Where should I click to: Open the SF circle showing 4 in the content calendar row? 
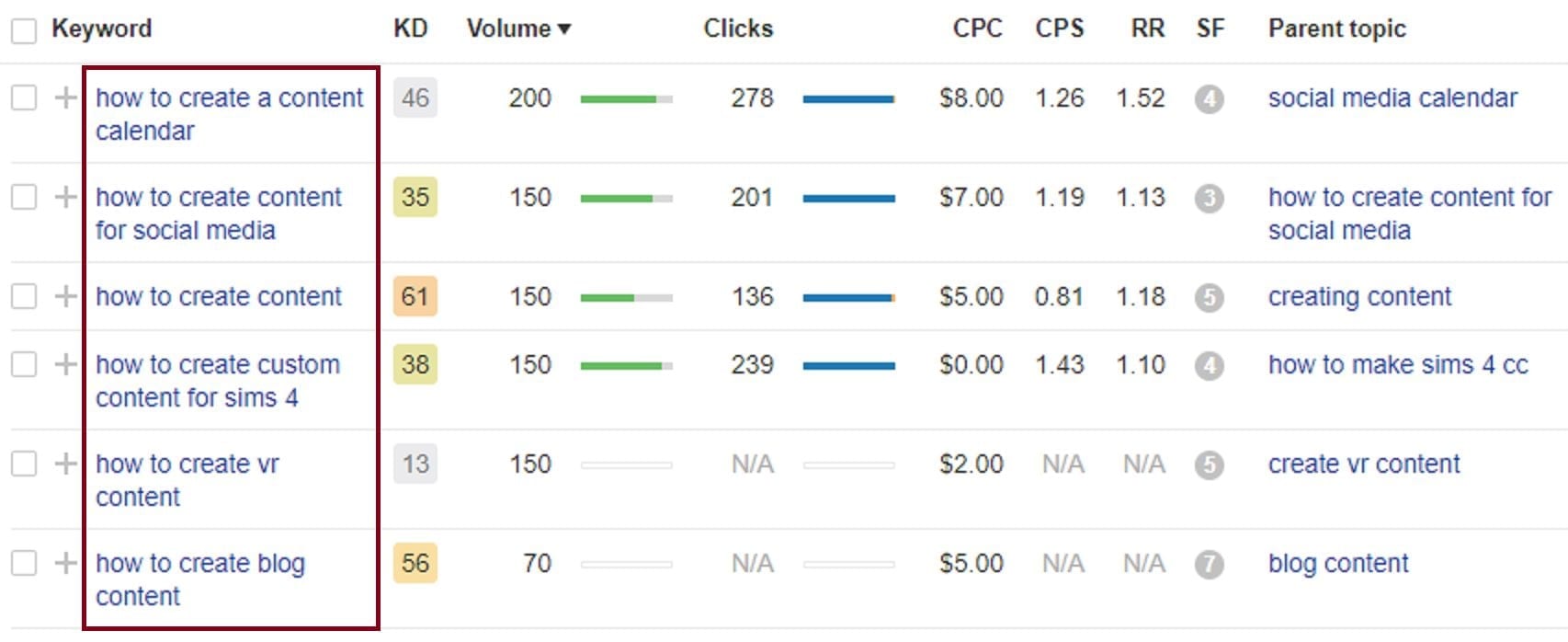tap(1210, 98)
